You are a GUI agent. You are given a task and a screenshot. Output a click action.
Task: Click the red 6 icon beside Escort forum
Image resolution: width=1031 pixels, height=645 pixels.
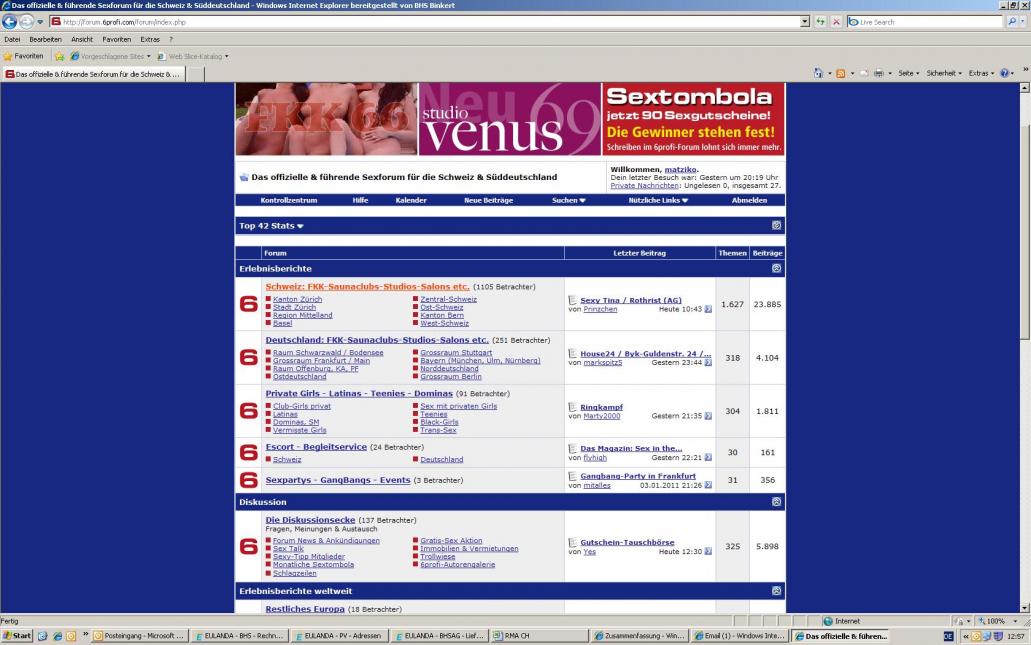point(249,452)
